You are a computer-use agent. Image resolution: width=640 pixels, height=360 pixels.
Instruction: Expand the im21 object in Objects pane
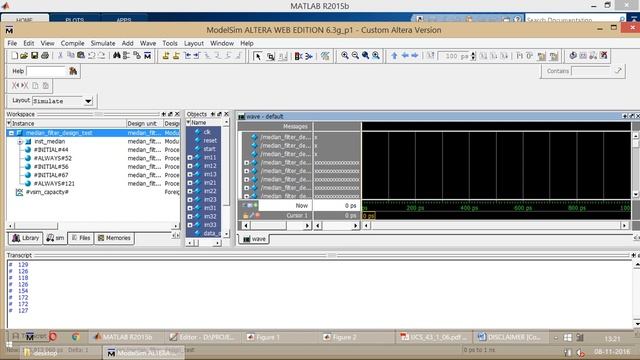pyautogui.click(x=190, y=183)
